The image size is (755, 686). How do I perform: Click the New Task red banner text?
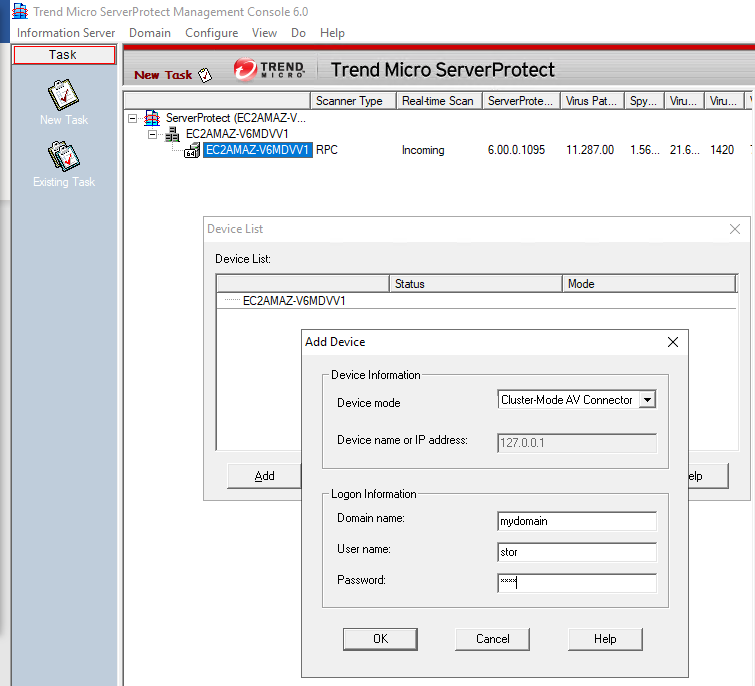[163, 75]
